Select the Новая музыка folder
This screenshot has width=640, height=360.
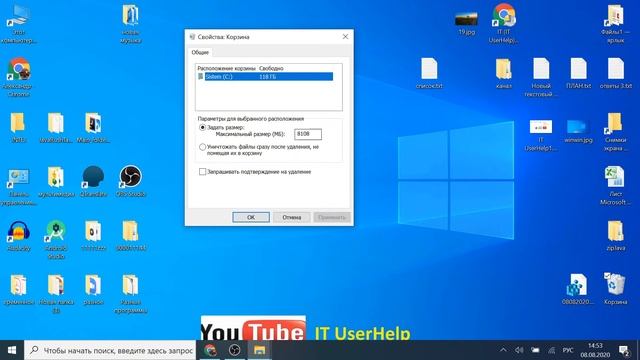click(x=131, y=24)
